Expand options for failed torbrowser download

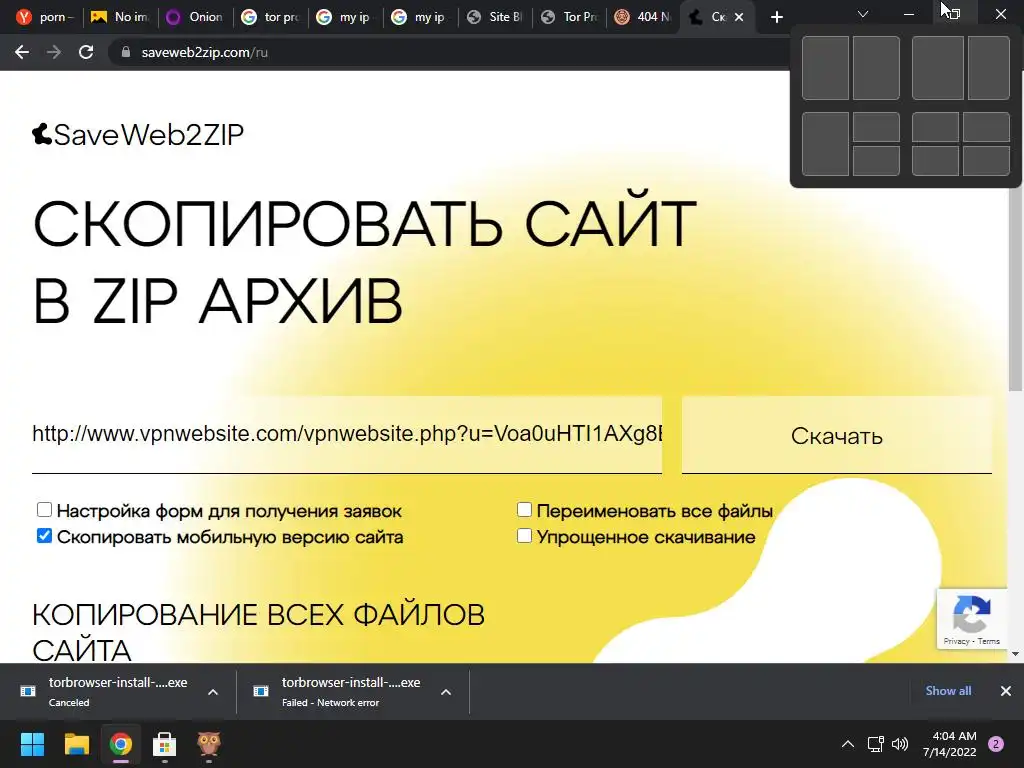[x=446, y=692]
